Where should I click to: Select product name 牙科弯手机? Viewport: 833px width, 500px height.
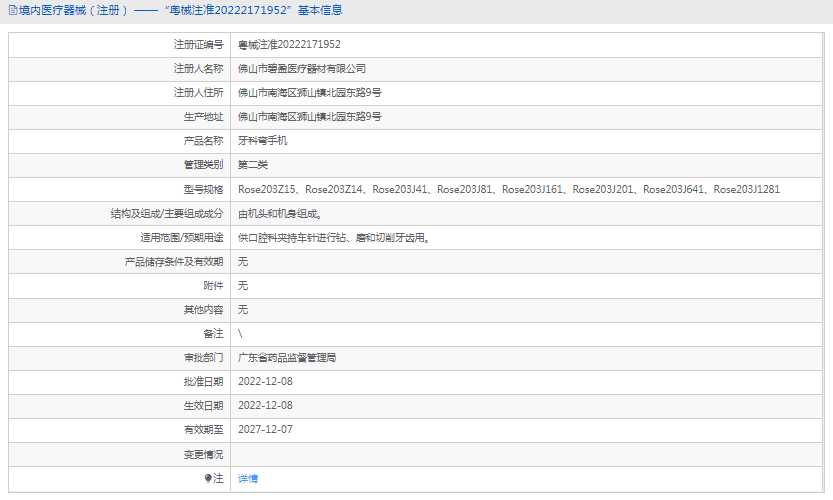pyautogui.click(x=262, y=140)
